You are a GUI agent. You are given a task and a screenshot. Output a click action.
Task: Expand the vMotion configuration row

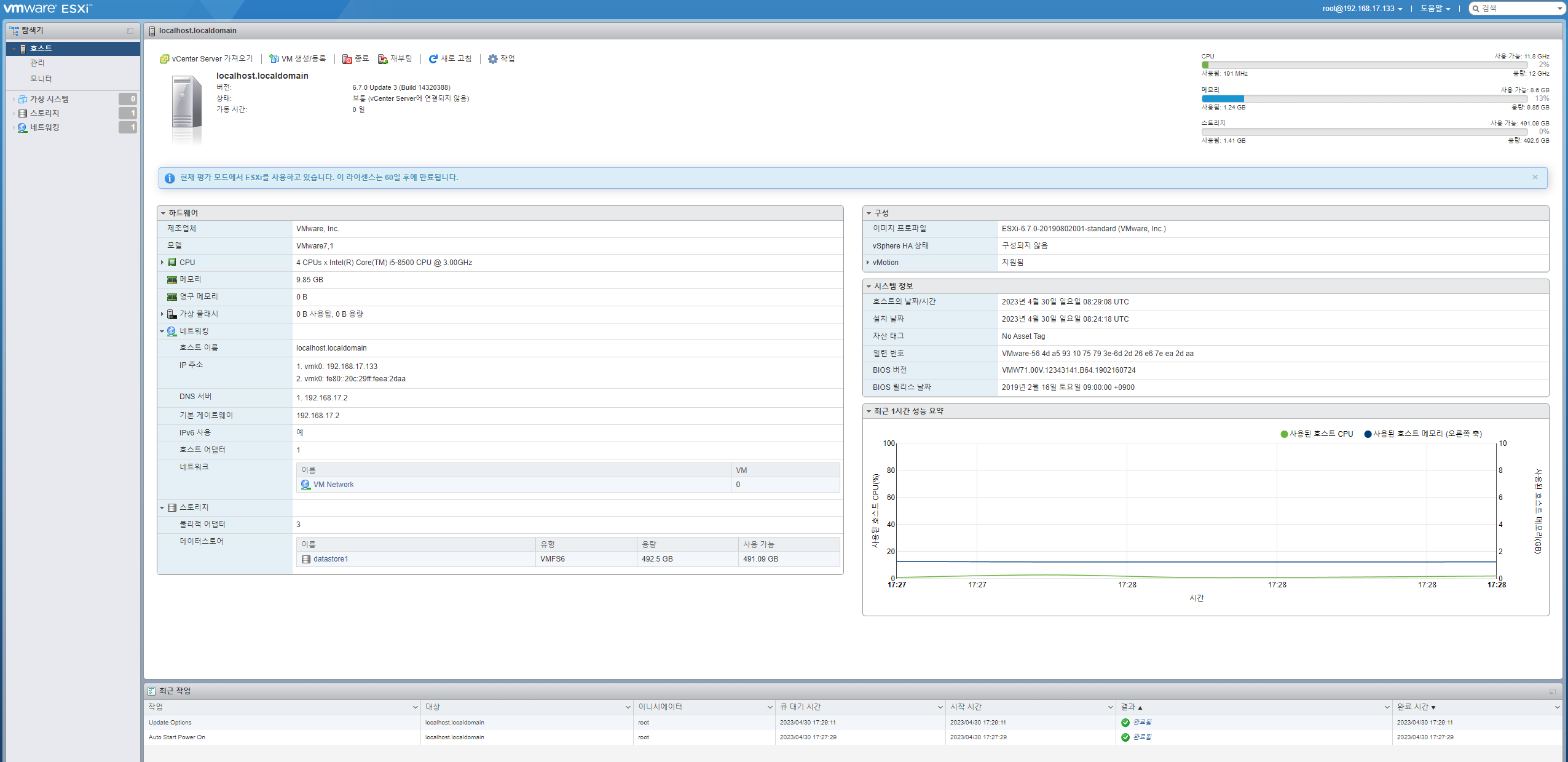click(x=868, y=263)
